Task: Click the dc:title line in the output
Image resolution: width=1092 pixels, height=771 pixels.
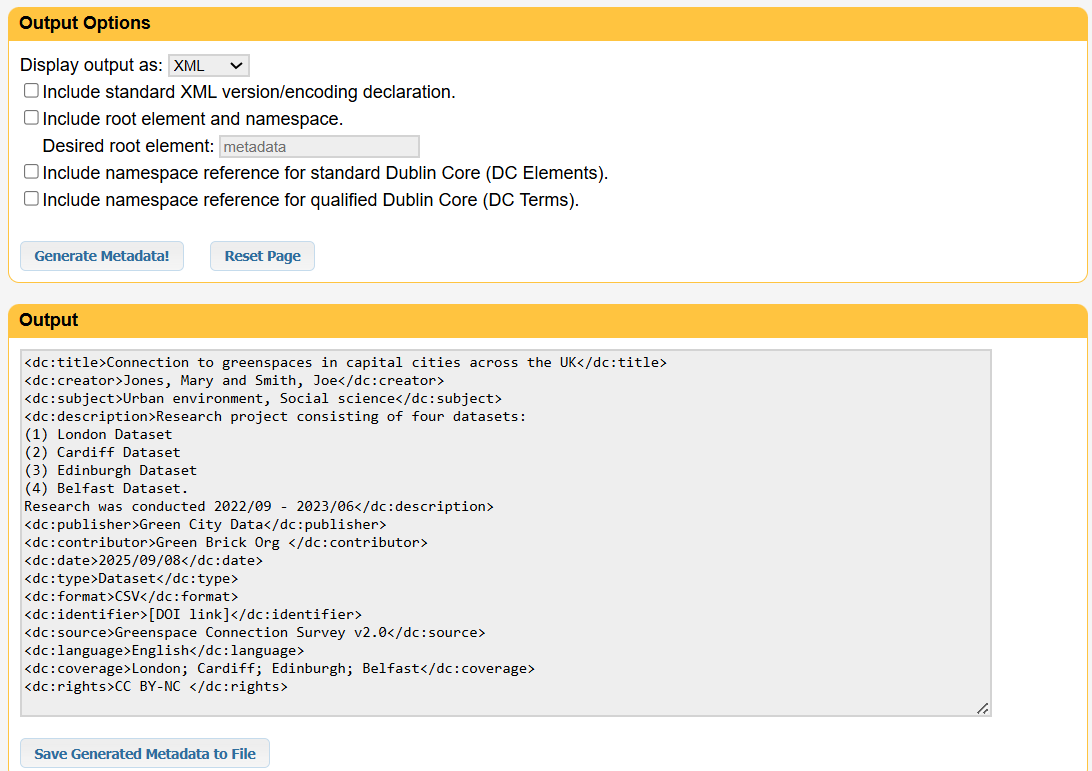Action: [345, 363]
